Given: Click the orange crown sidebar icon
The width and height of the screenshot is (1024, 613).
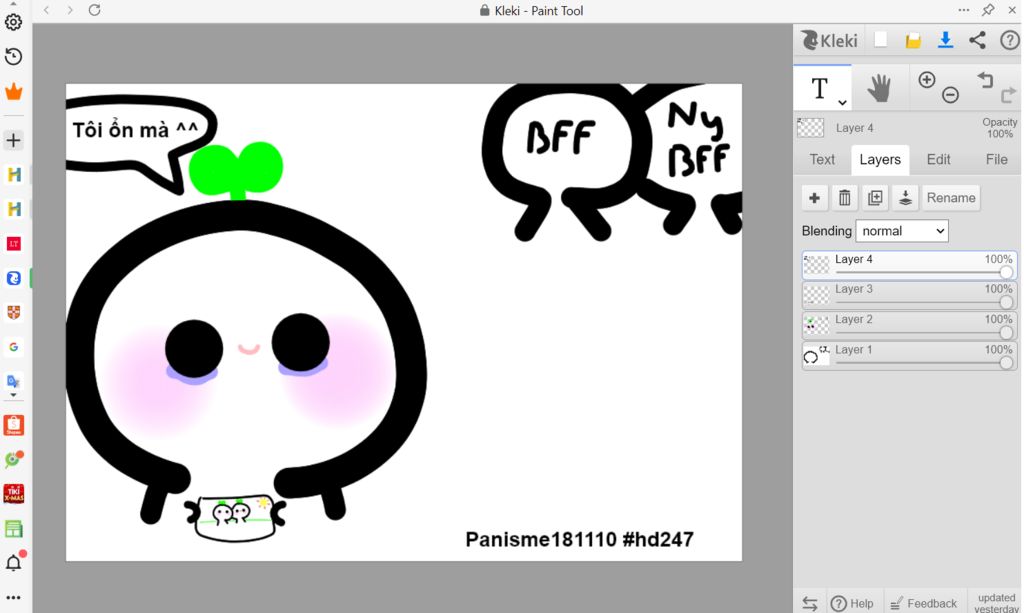Looking at the screenshot, I should [13, 91].
